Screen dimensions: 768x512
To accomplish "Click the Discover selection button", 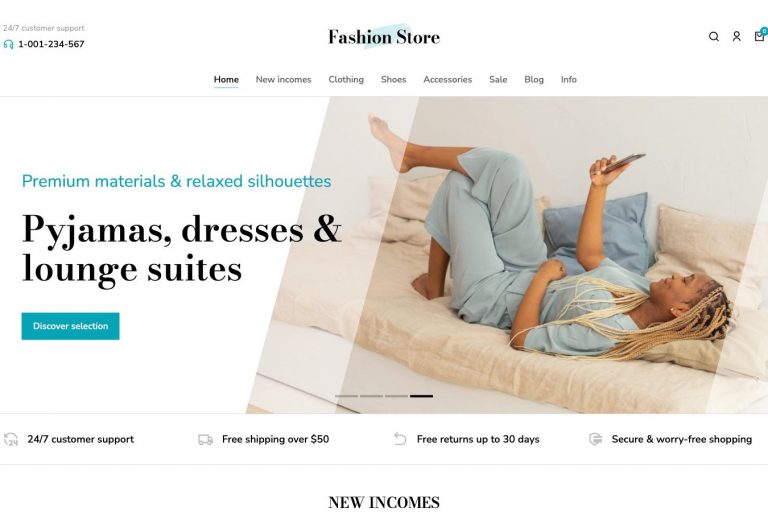I will [x=71, y=326].
